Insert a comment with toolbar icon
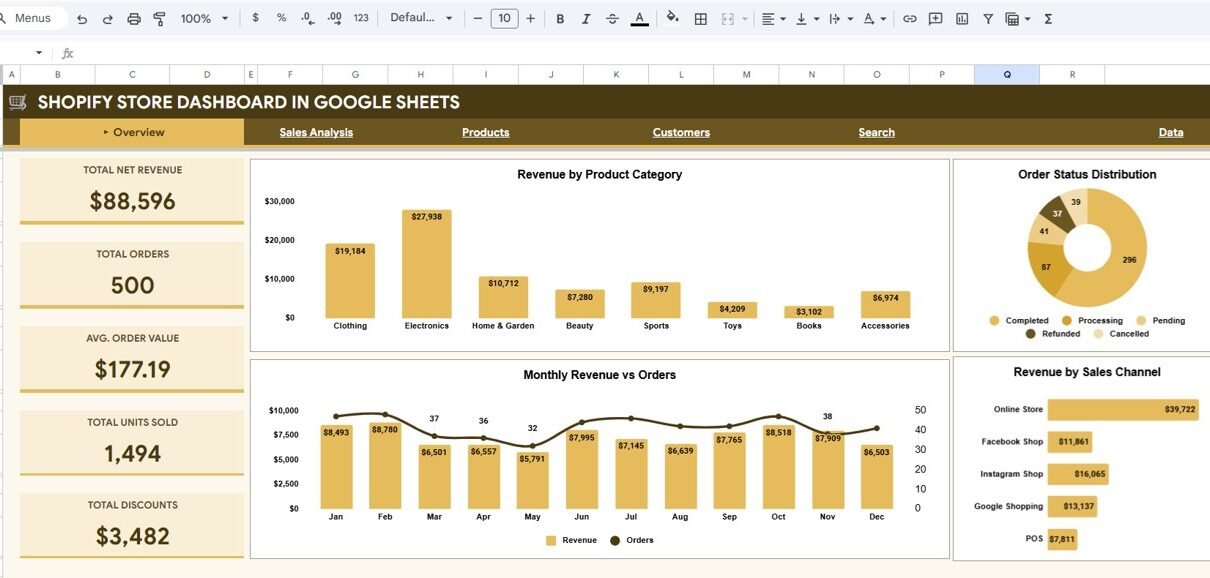 (x=936, y=19)
